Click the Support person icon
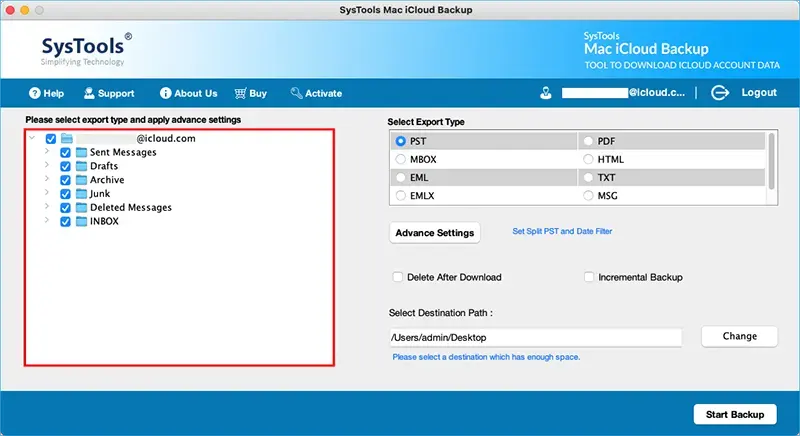The width and height of the screenshot is (800, 436). pyautogui.click(x=89, y=93)
